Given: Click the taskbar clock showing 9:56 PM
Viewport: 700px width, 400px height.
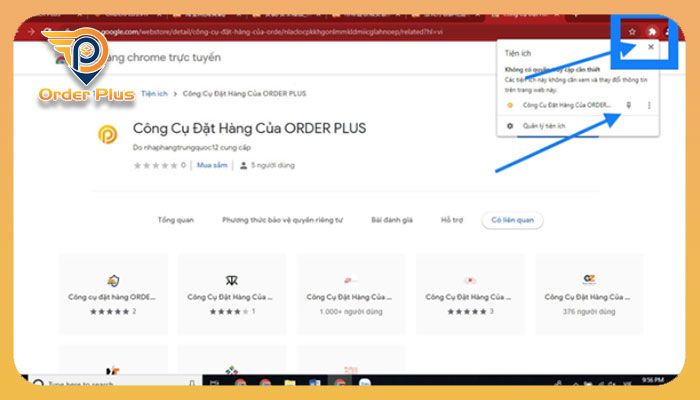Looking at the screenshot, I should (x=653, y=380).
